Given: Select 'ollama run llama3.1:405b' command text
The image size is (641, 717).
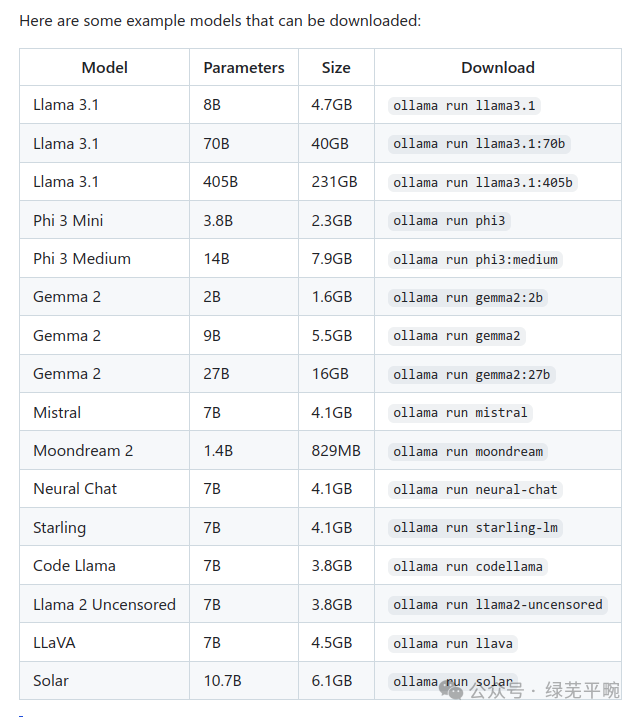Looking at the screenshot, I should (x=483, y=182).
